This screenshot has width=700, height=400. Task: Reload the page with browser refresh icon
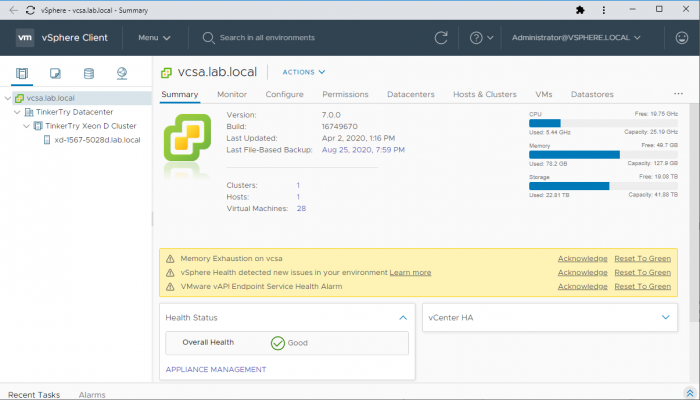click(30, 10)
